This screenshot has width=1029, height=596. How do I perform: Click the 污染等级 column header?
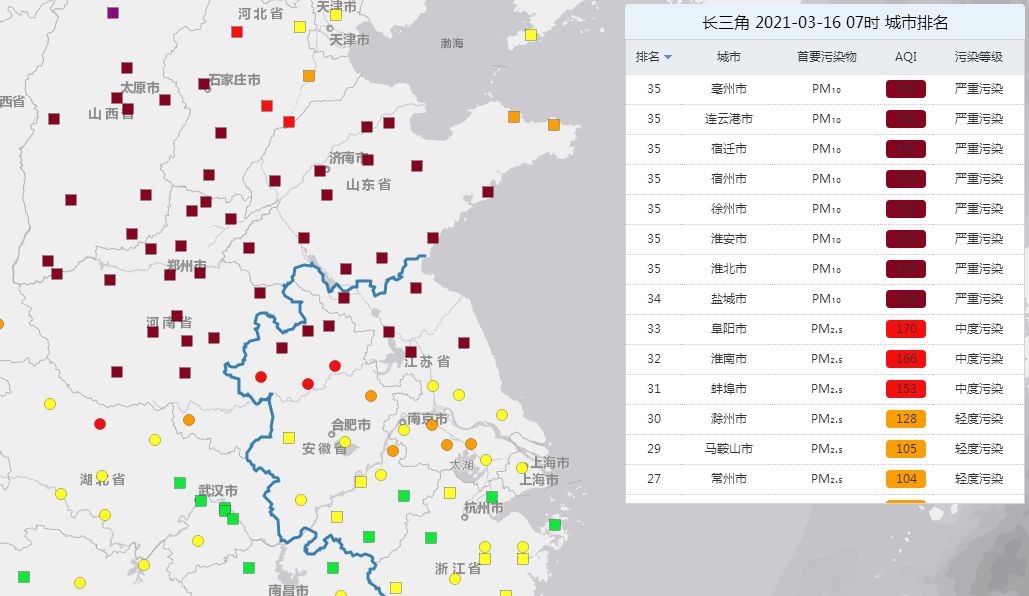point(978,57)
